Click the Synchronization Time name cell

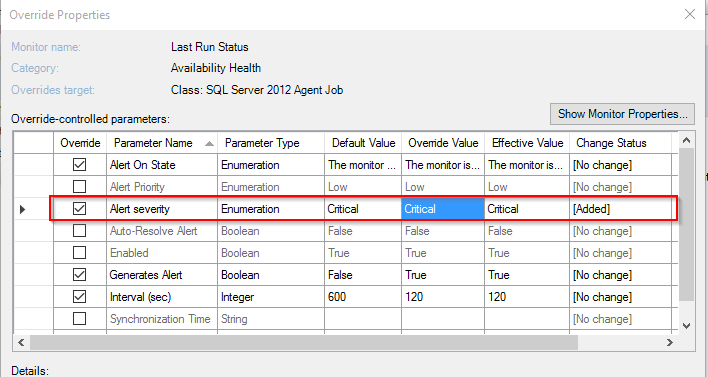(x=162, y=319)
